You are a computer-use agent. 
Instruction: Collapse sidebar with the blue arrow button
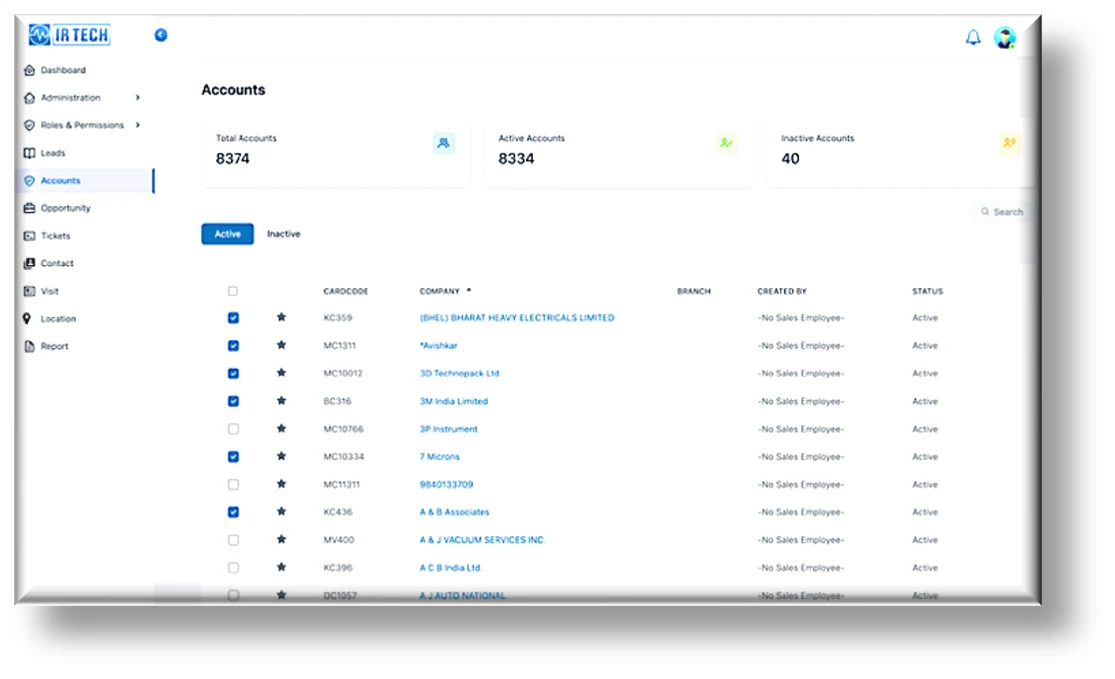(161, 35)
